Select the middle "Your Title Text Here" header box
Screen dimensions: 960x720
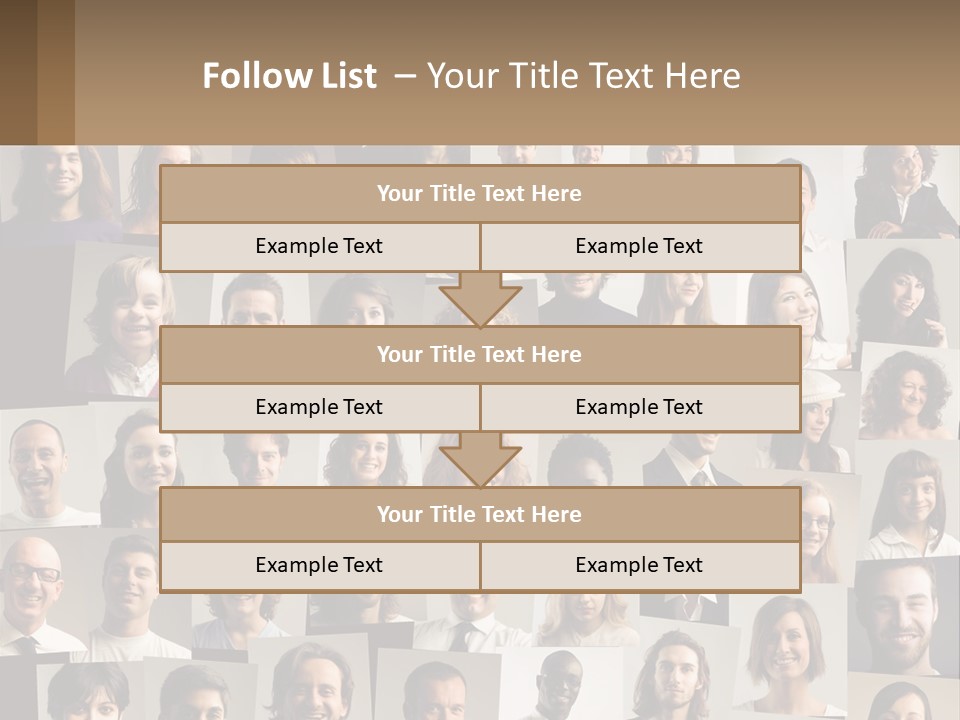(x=480, y=354)
